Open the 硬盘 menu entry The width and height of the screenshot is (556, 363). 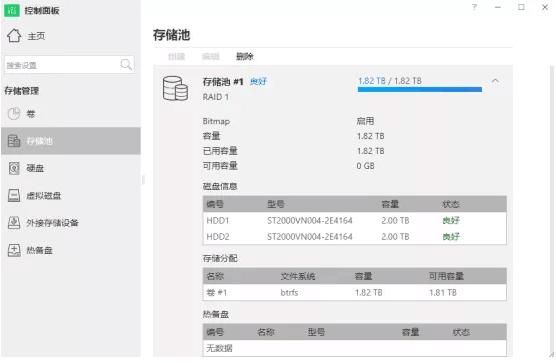[35, 168]
